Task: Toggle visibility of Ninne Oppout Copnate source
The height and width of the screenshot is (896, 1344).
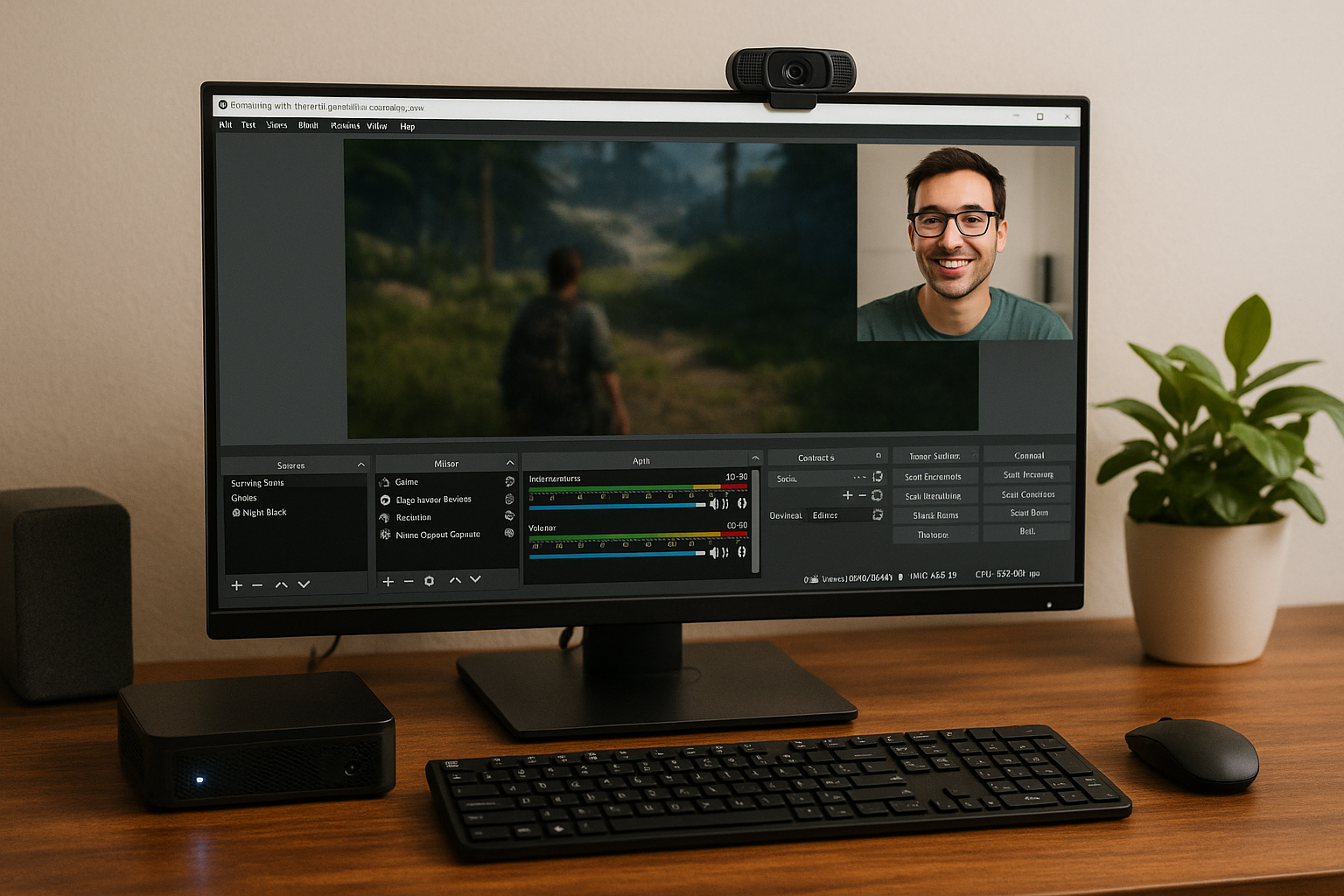Action: click(509, 533)
